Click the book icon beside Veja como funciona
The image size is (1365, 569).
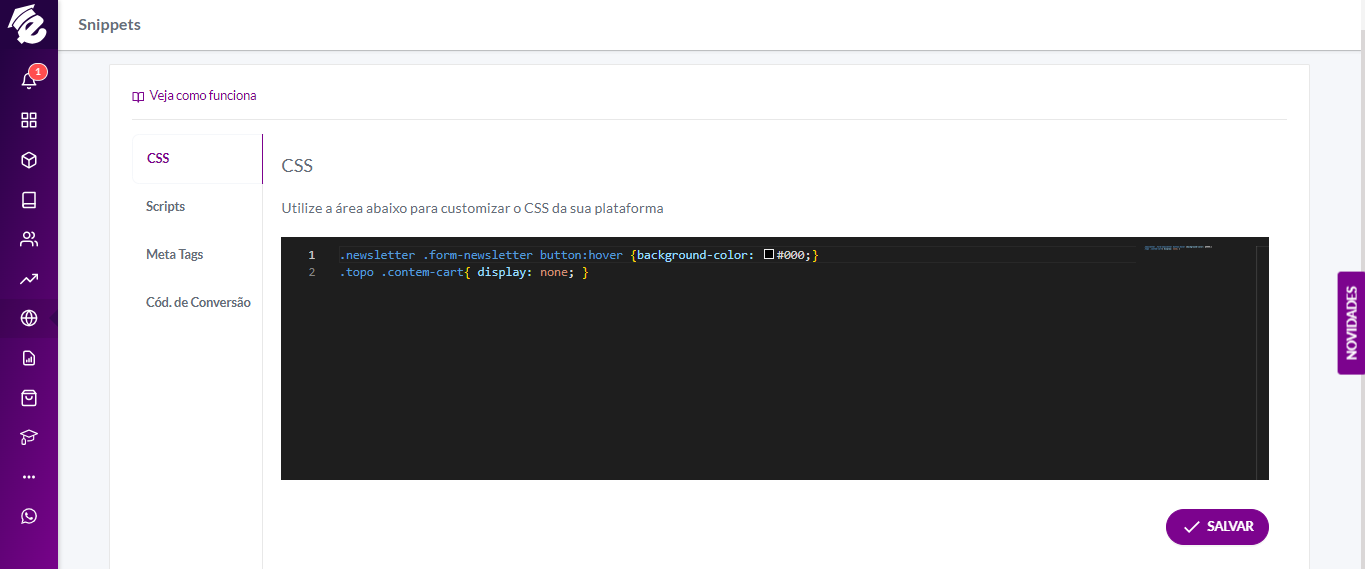tap(138, 97)
